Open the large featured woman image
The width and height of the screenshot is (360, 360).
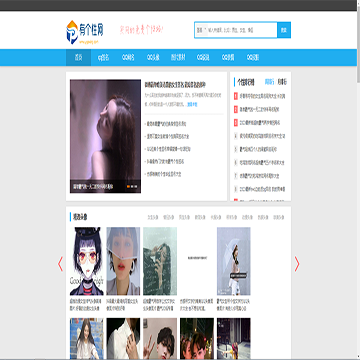[105, 136]
